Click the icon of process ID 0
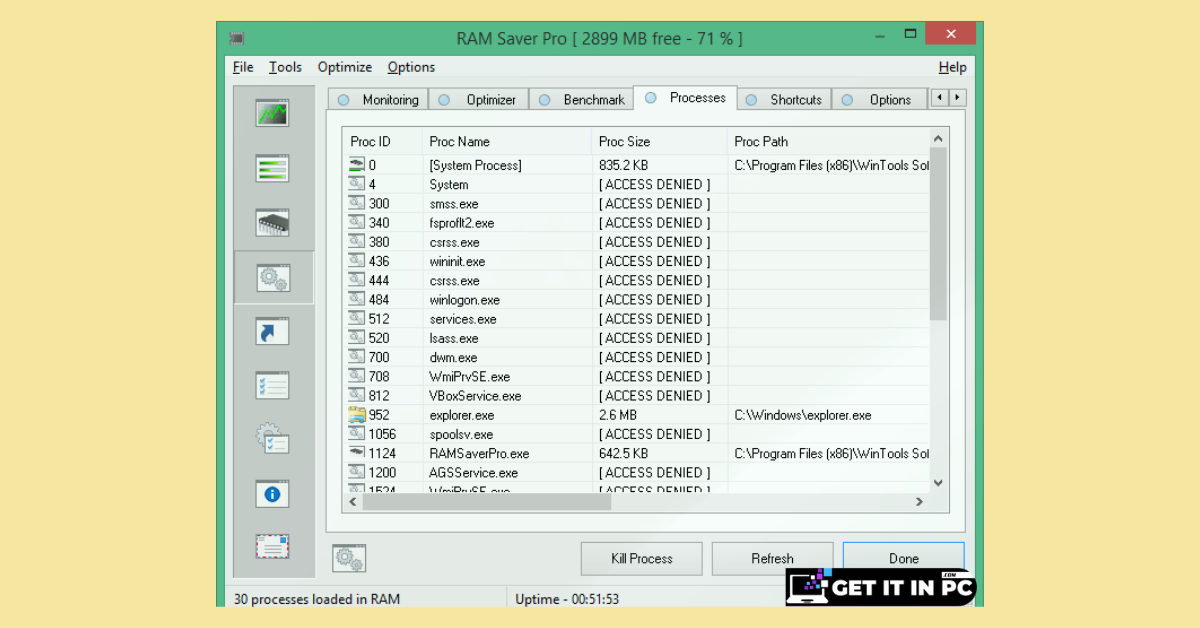Viewport: 1200px width, 628px height. click(x=357, y=165)
